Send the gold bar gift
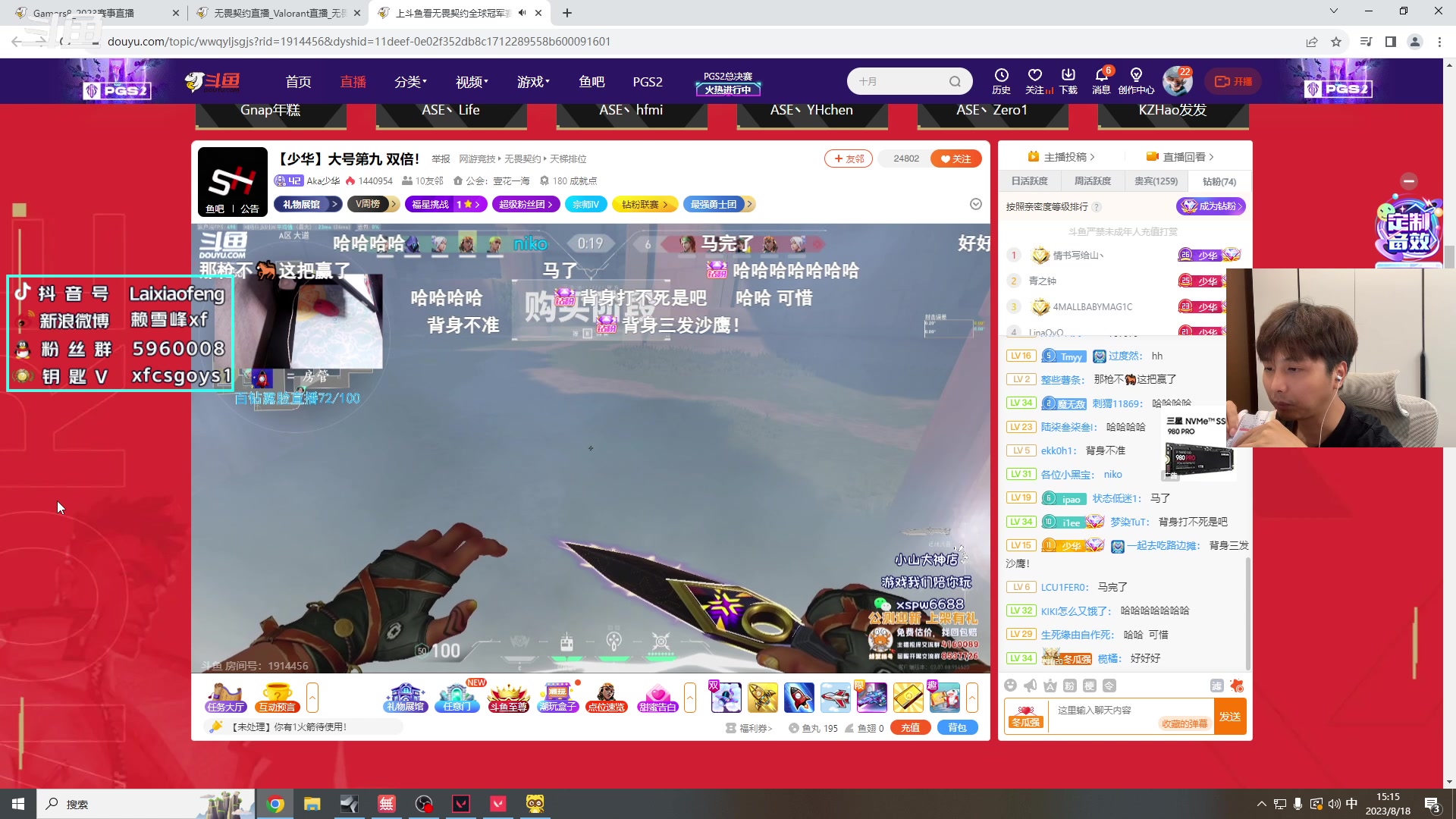Image resolution: width=1456 pixels, height=819 pixels. coord(908,697)
